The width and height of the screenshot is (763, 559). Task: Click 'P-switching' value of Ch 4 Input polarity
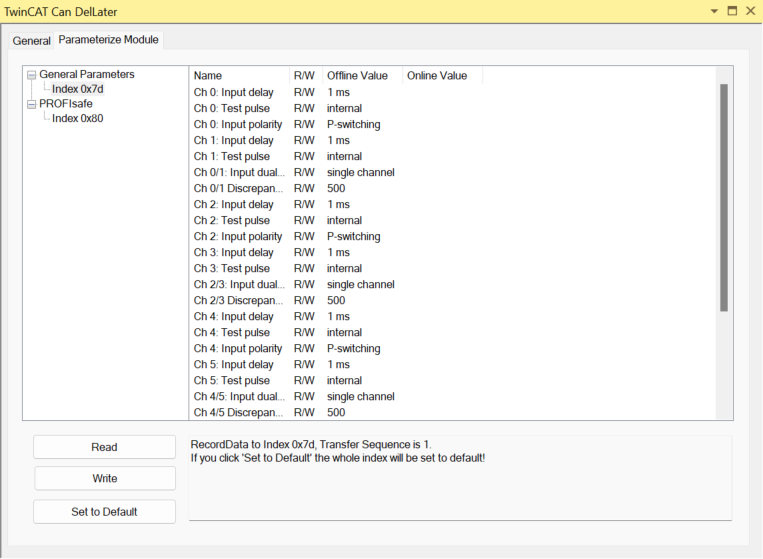tap(353, 349)
